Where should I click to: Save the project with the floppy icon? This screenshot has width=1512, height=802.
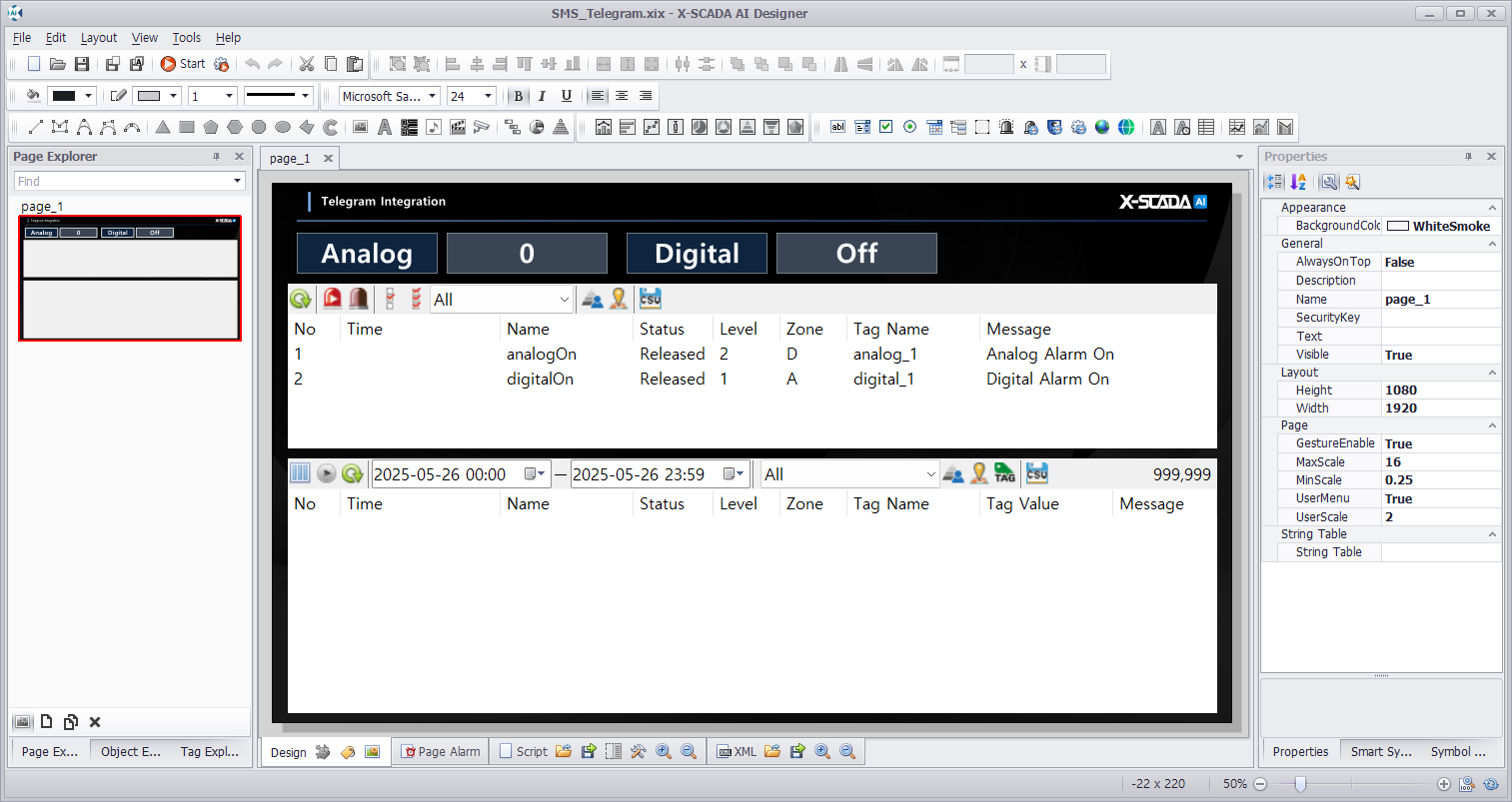[82, 64]
